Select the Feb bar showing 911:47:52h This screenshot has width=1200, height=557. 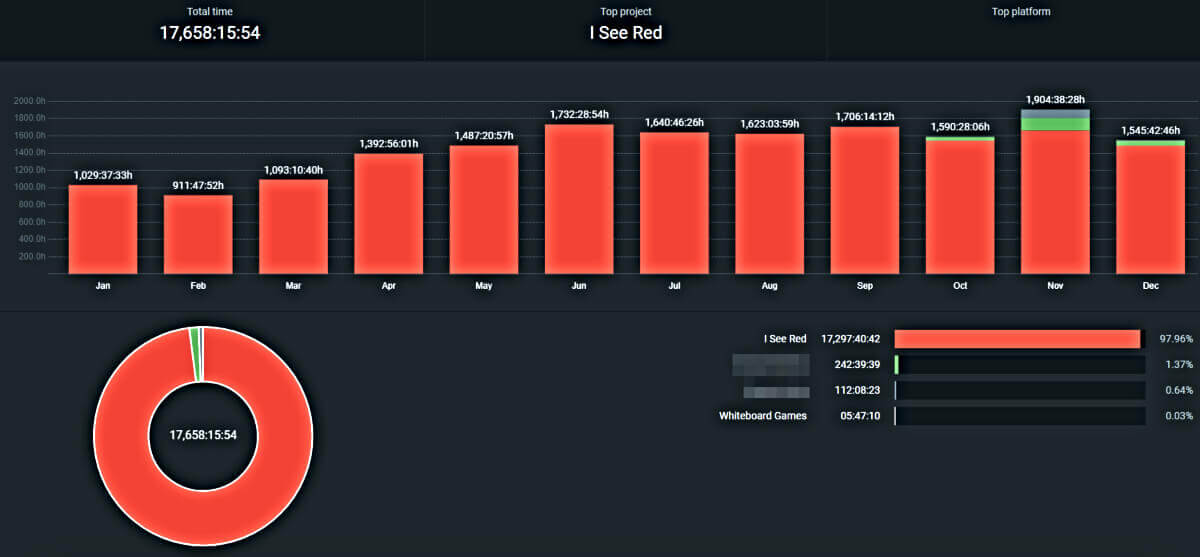click(x=198, y=235)
